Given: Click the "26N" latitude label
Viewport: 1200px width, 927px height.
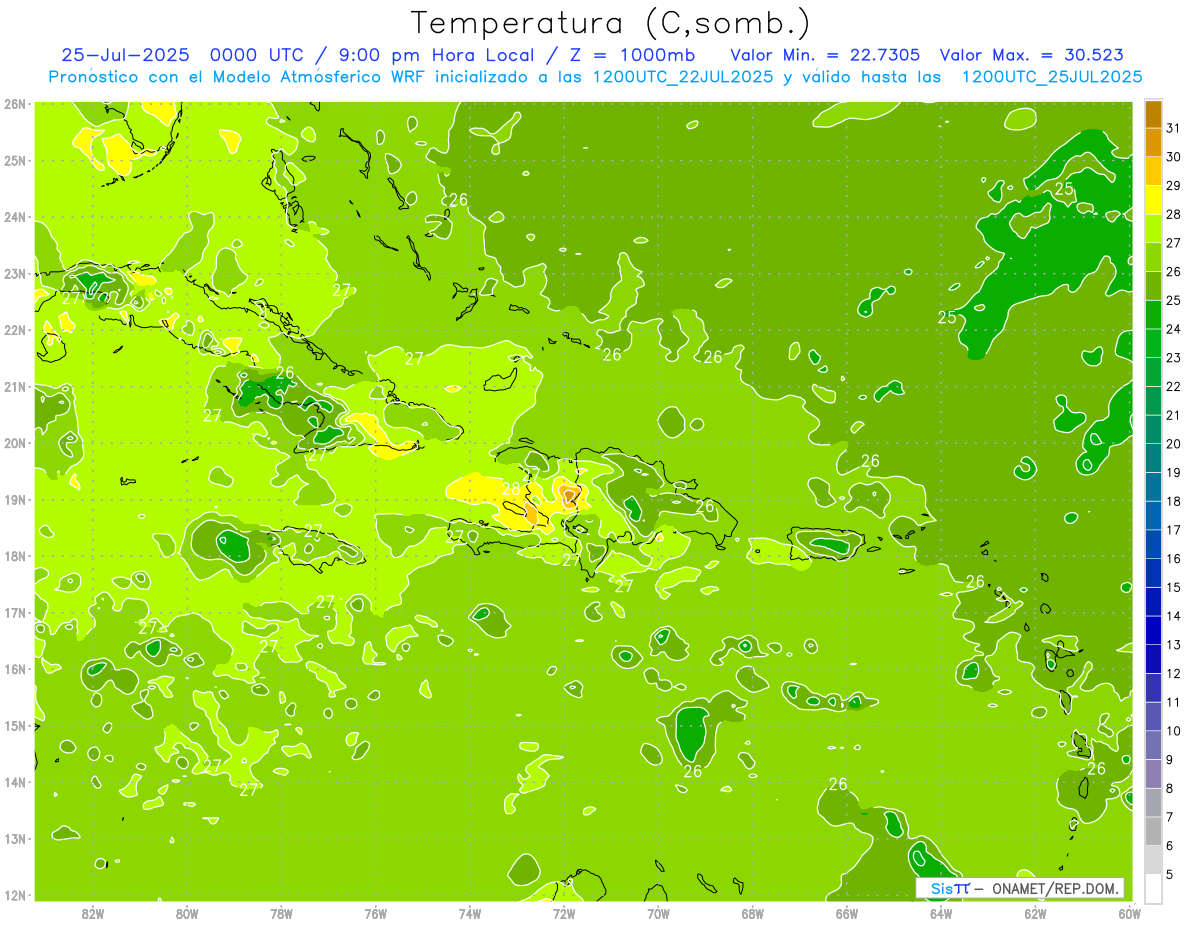Looking at the screenshot, I should 15,104.
